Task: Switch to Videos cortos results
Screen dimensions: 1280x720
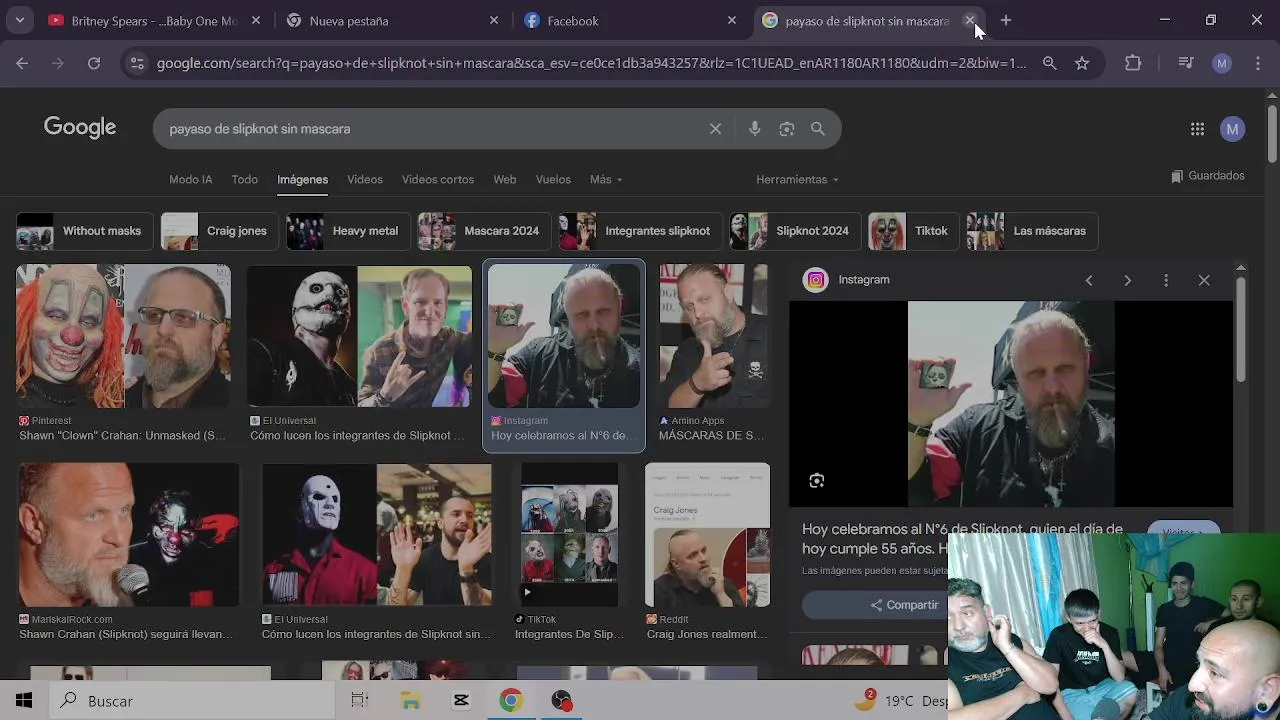Action: tap(438, 180)
